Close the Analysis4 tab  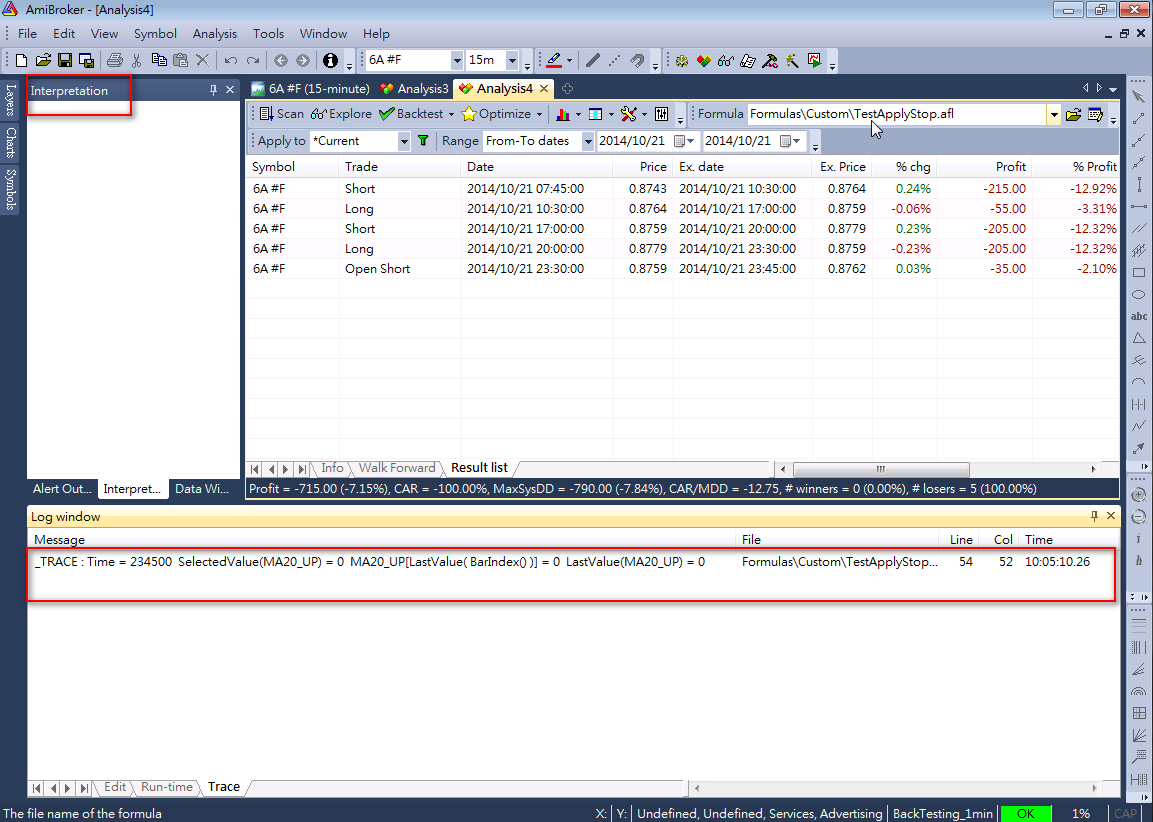(x=544, y=89)
